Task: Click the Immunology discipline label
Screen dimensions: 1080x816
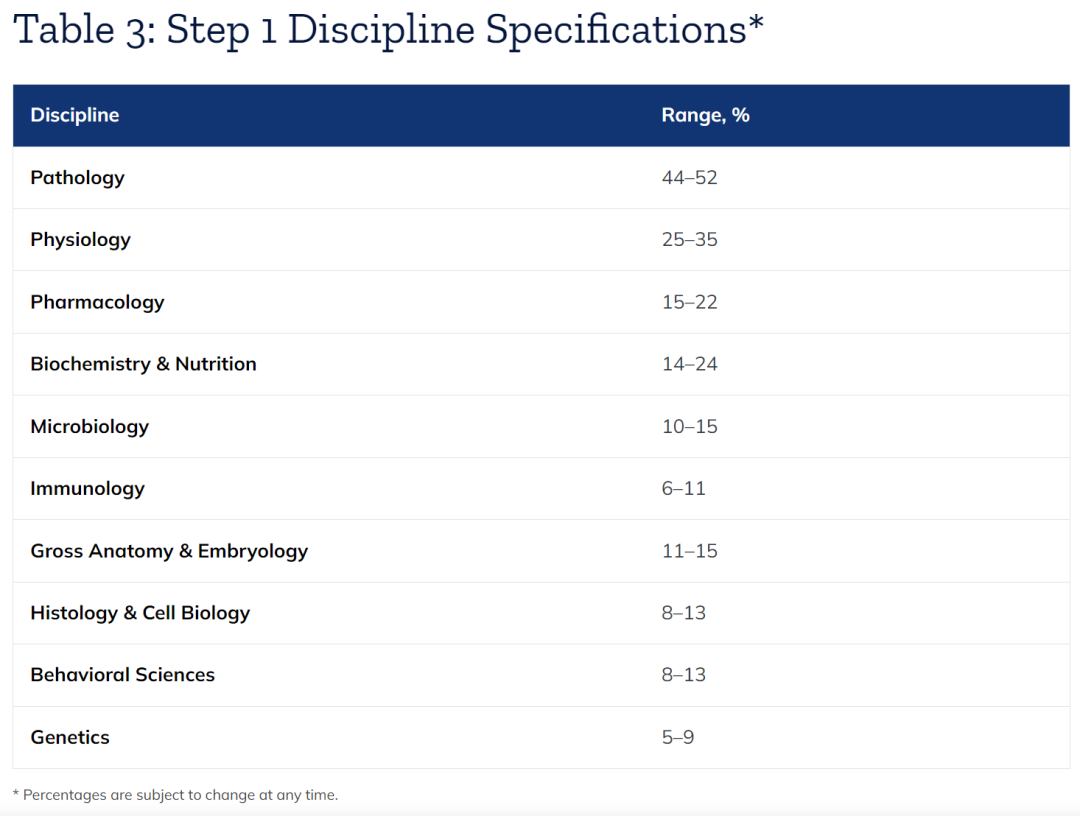Action: 87,489
